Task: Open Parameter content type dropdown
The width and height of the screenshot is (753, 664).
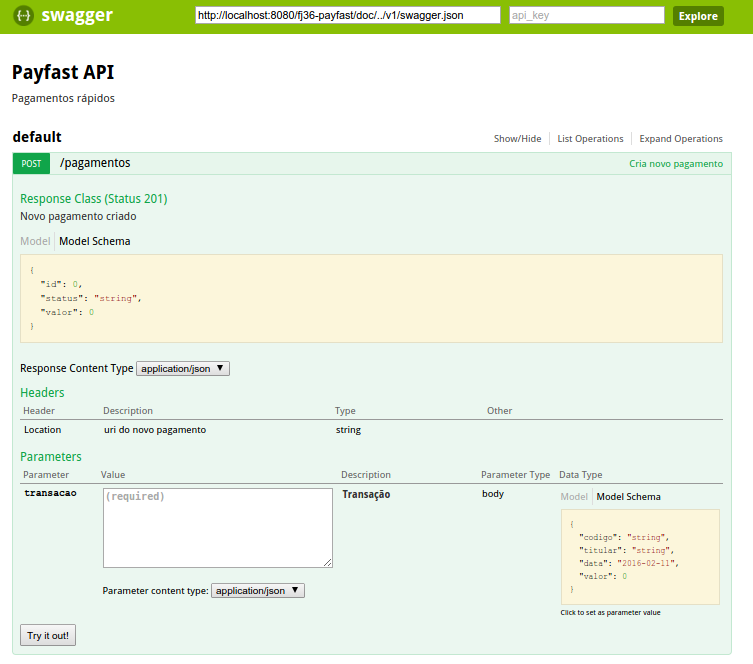Action: [x=258, y=591]
